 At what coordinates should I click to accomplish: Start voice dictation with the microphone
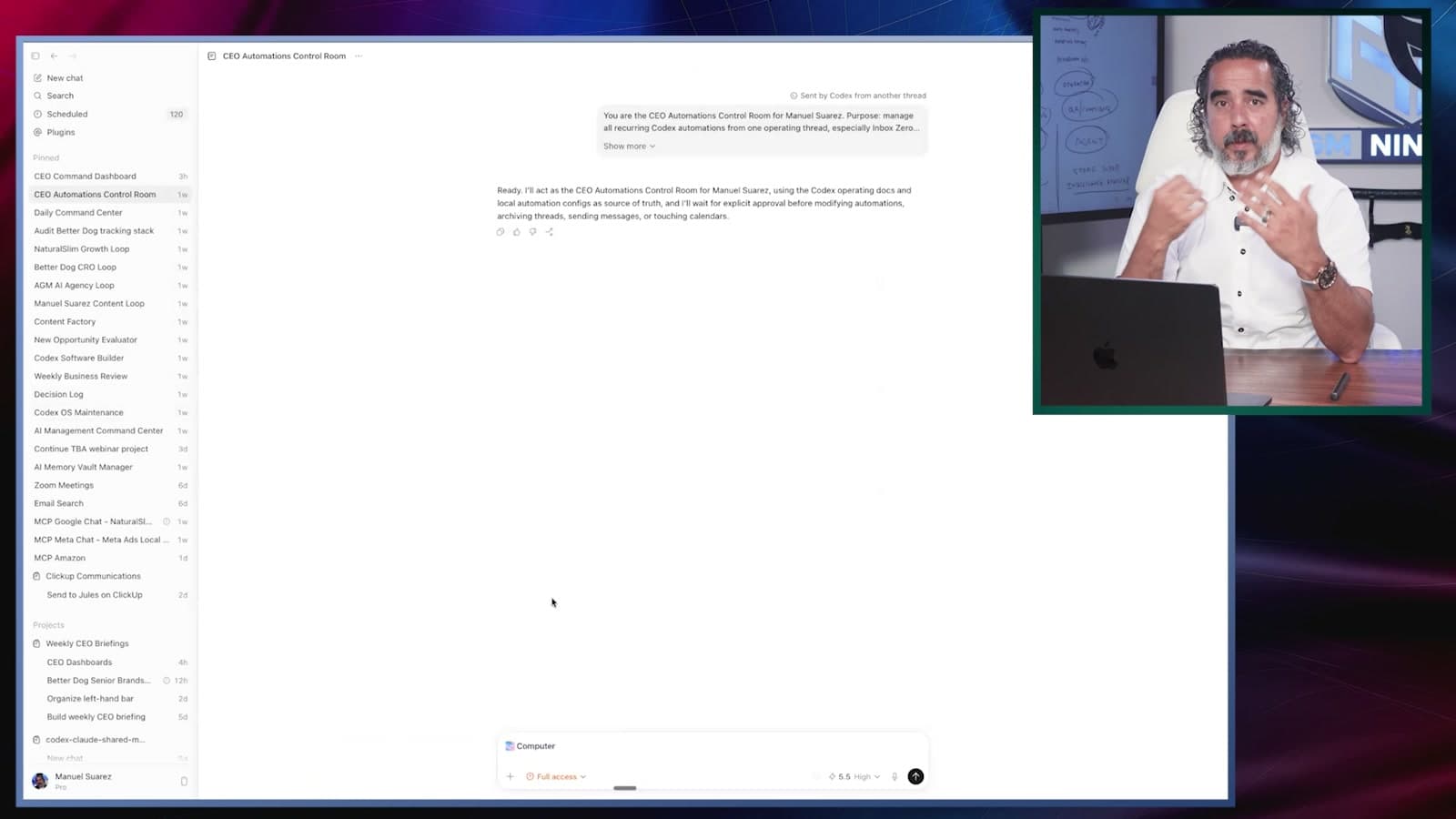(x=895, y=777)
